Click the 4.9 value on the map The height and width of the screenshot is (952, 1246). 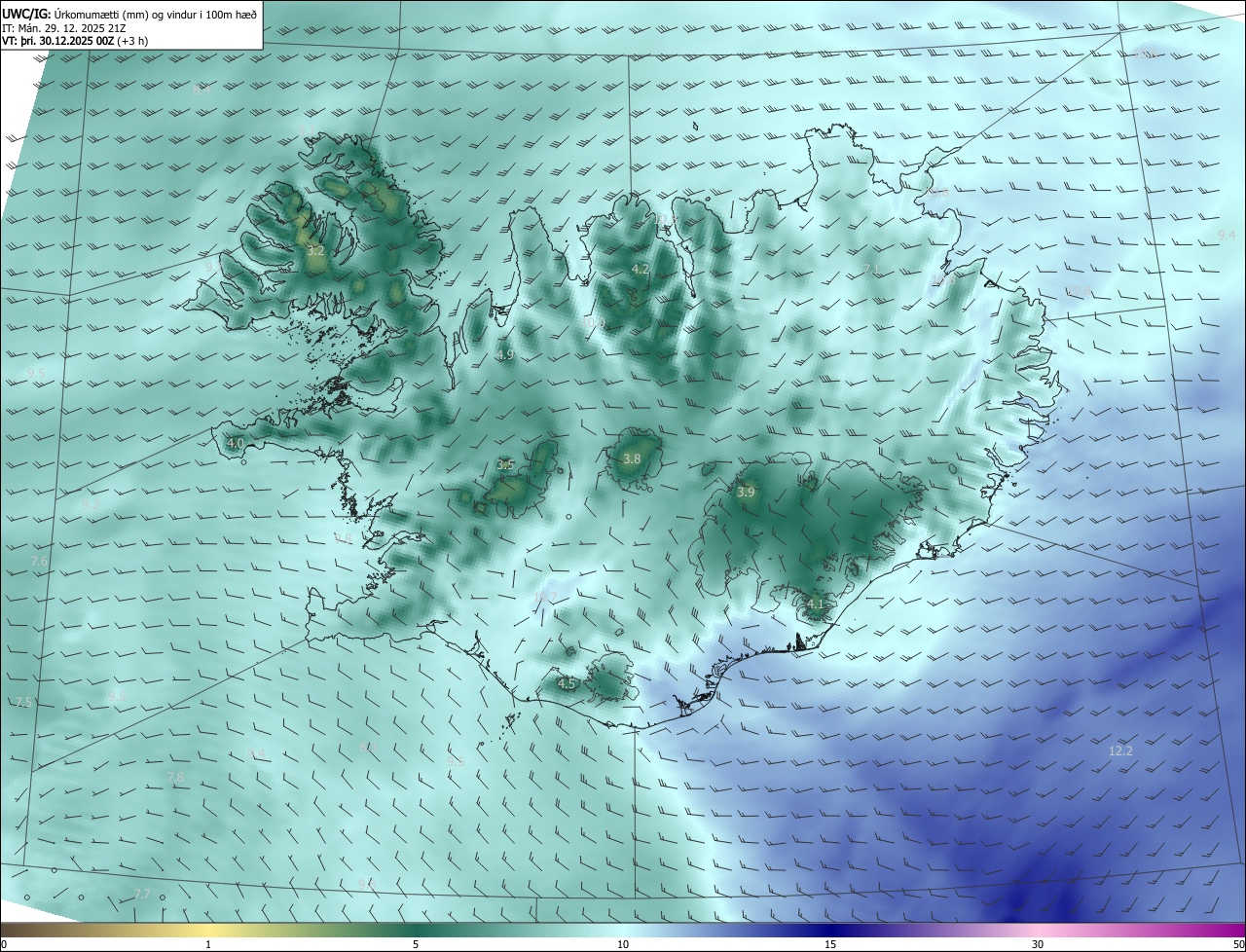[x=506, y=355]
